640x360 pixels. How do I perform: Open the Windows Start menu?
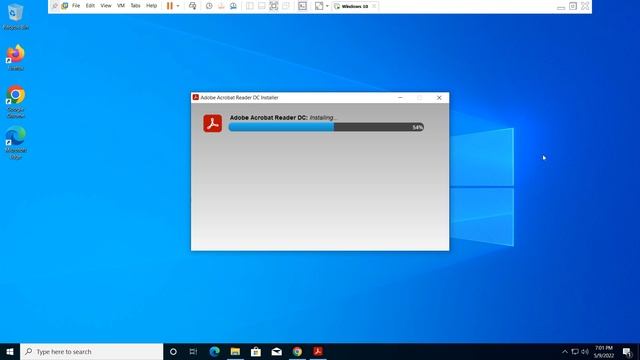tap(10, 351)
